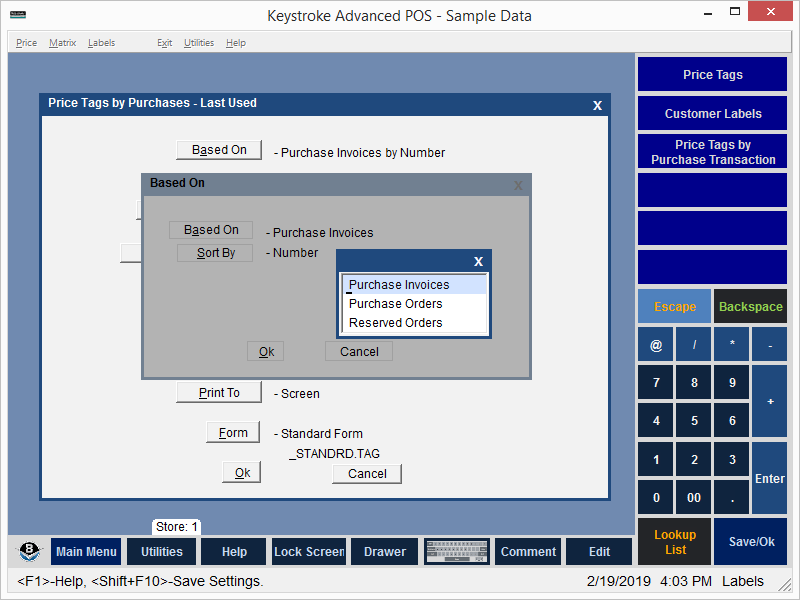Click the on-screen keyboard icon in bottom toolbar
The image size is (800, 600).
456,552
